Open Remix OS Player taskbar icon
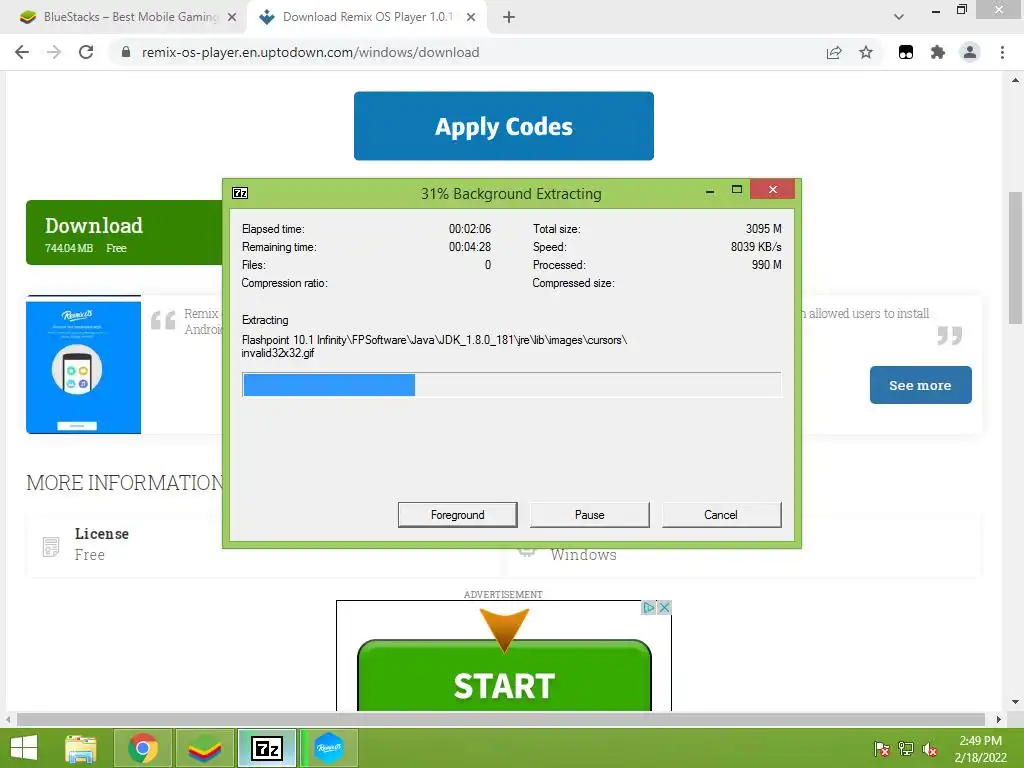1024x768 pixels. (x=328, y=748)
